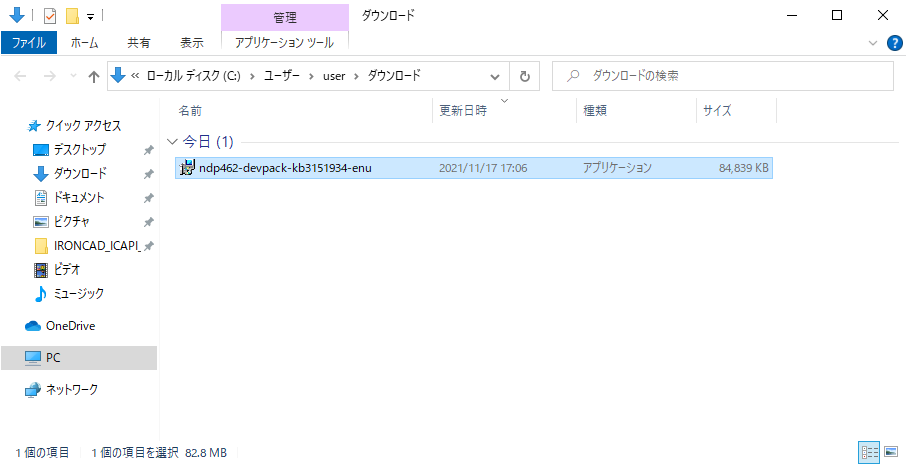
Task: Click the New Folder quick access icon
Action: (71, 16)
